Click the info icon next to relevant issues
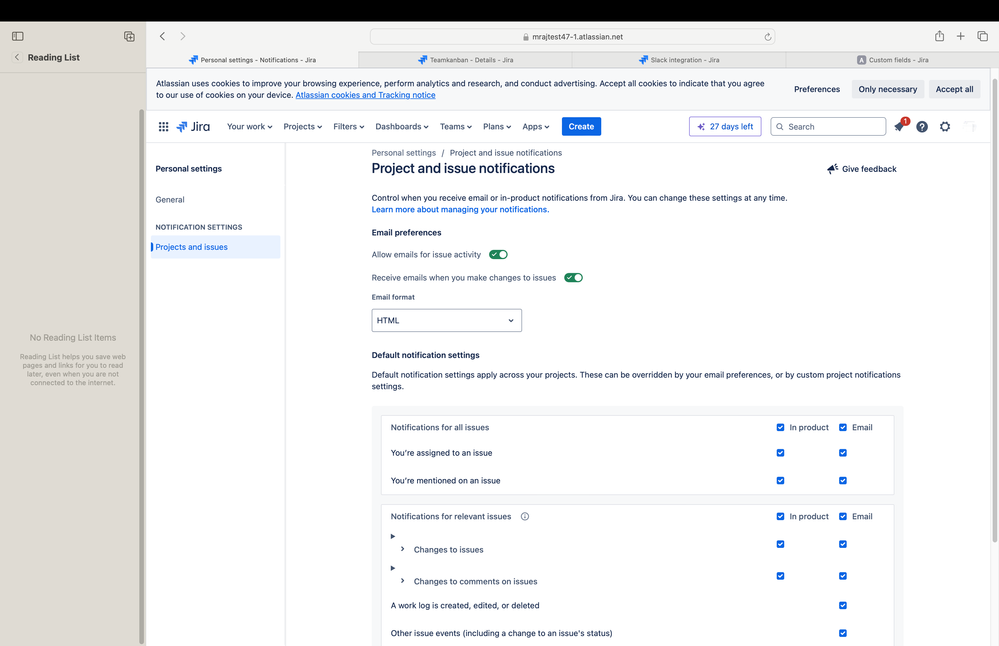This screenshot has height=646, width=999. pyautogui.click(x=525, y=517)
